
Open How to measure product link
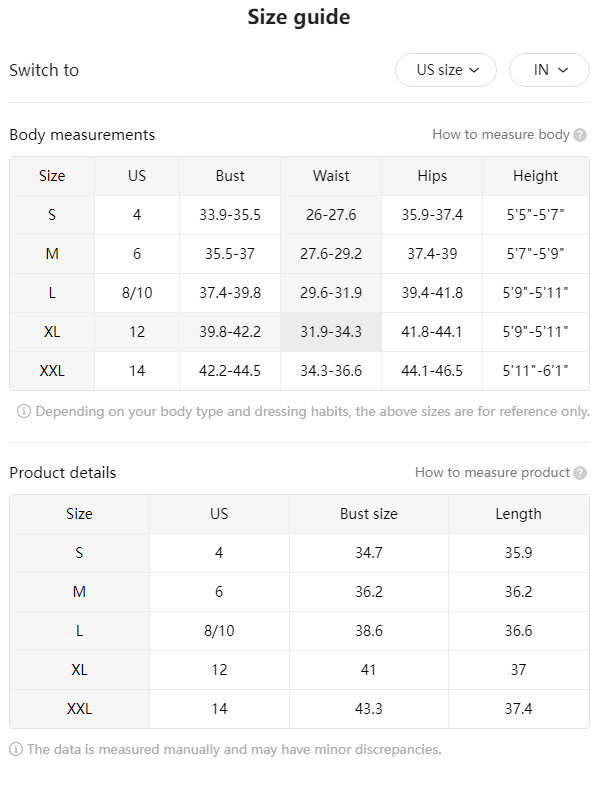pos(492,472)
